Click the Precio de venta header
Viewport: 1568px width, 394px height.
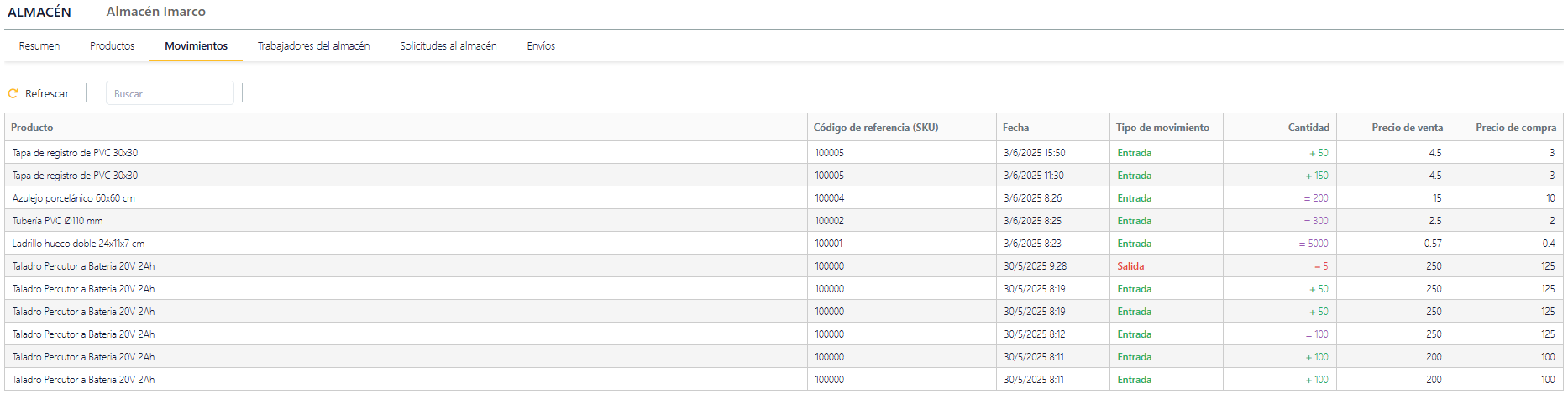coord(1407,128)
